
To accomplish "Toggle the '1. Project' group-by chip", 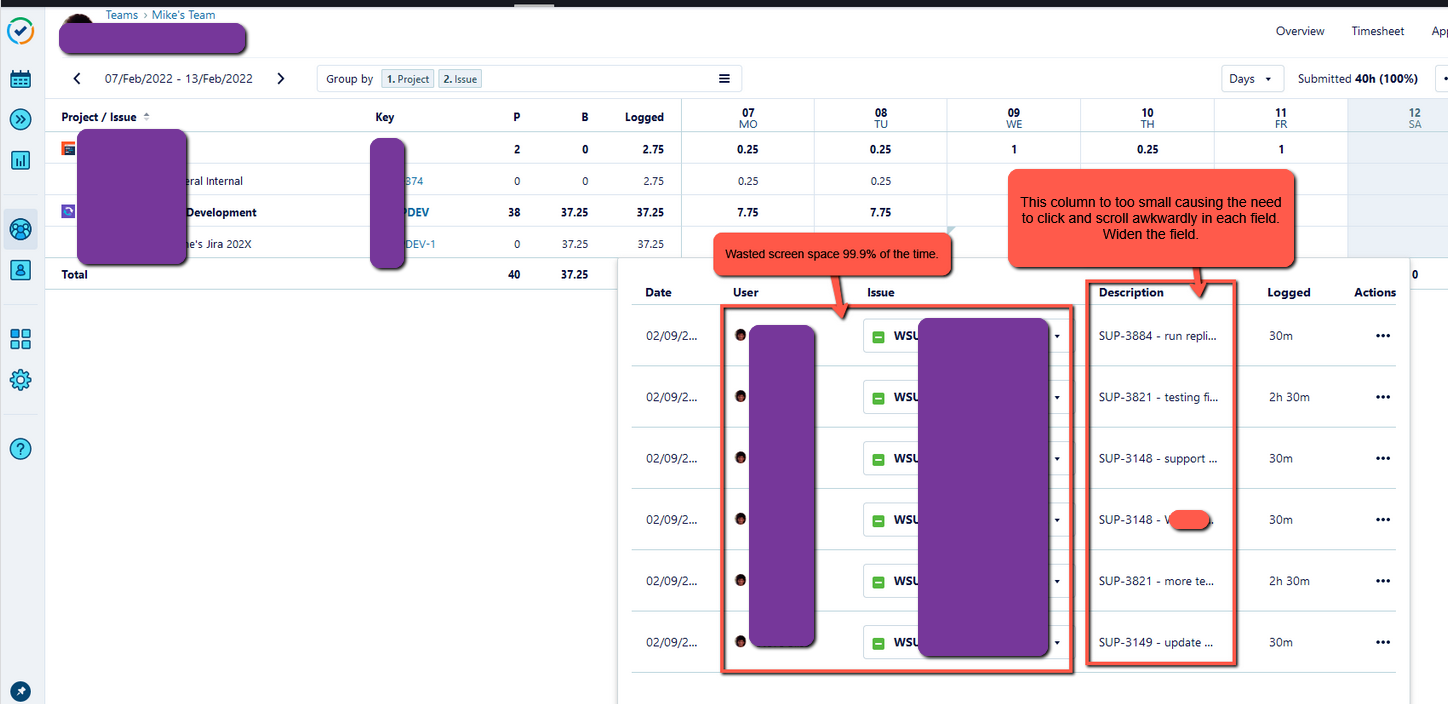I will (408, 79).
